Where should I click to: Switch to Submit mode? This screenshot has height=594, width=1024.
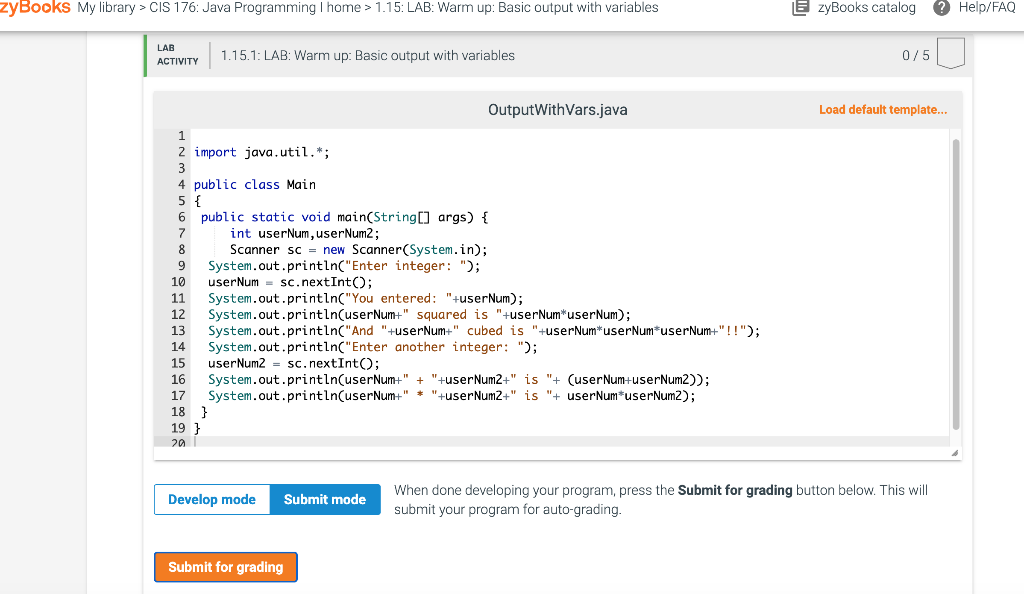(324, 499)
